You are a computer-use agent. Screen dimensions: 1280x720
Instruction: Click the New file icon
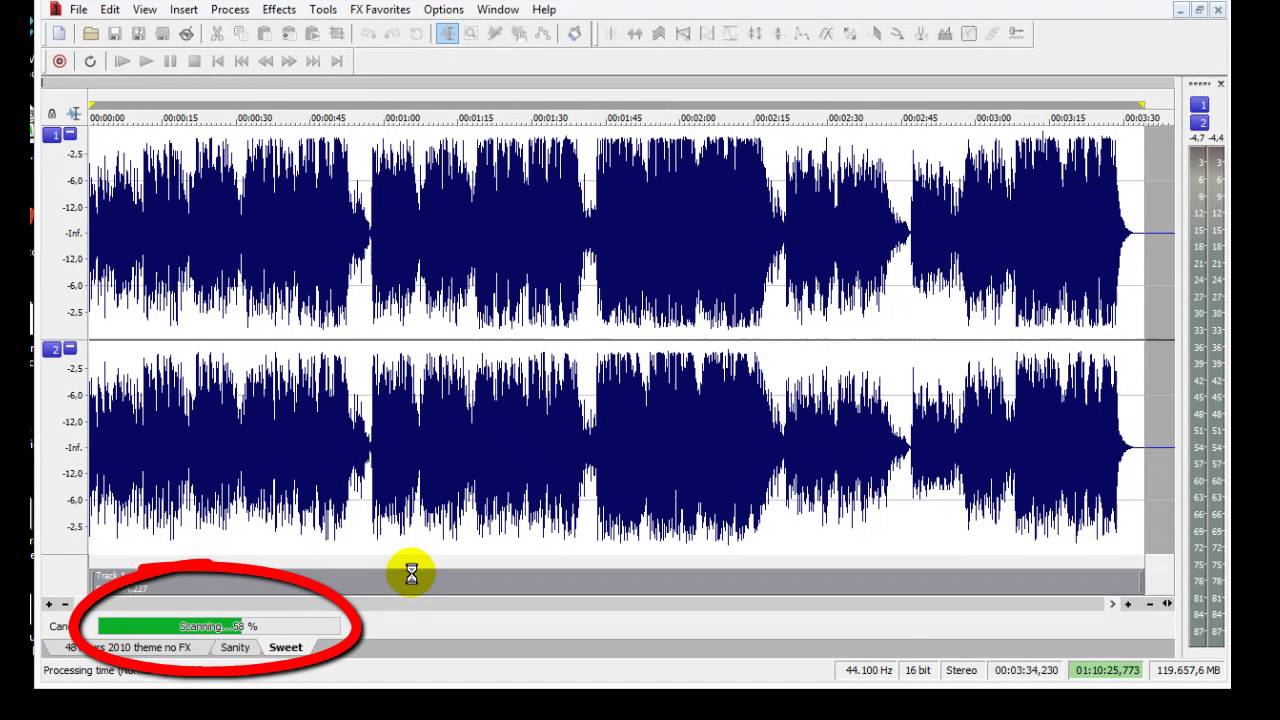click(x=59, y=33)
